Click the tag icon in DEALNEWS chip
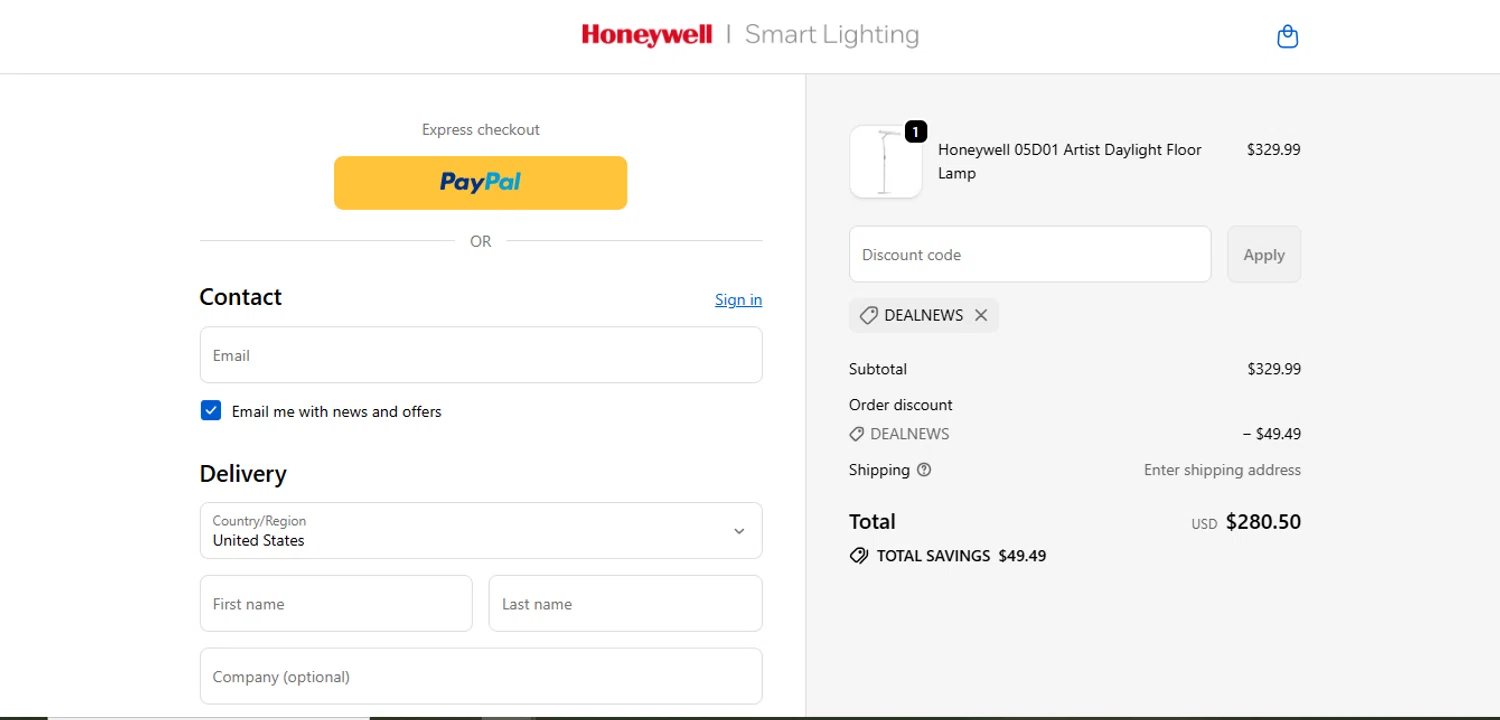Image resolution: width=1500 pixels, height=720 pixels. [x=868, y=315]
